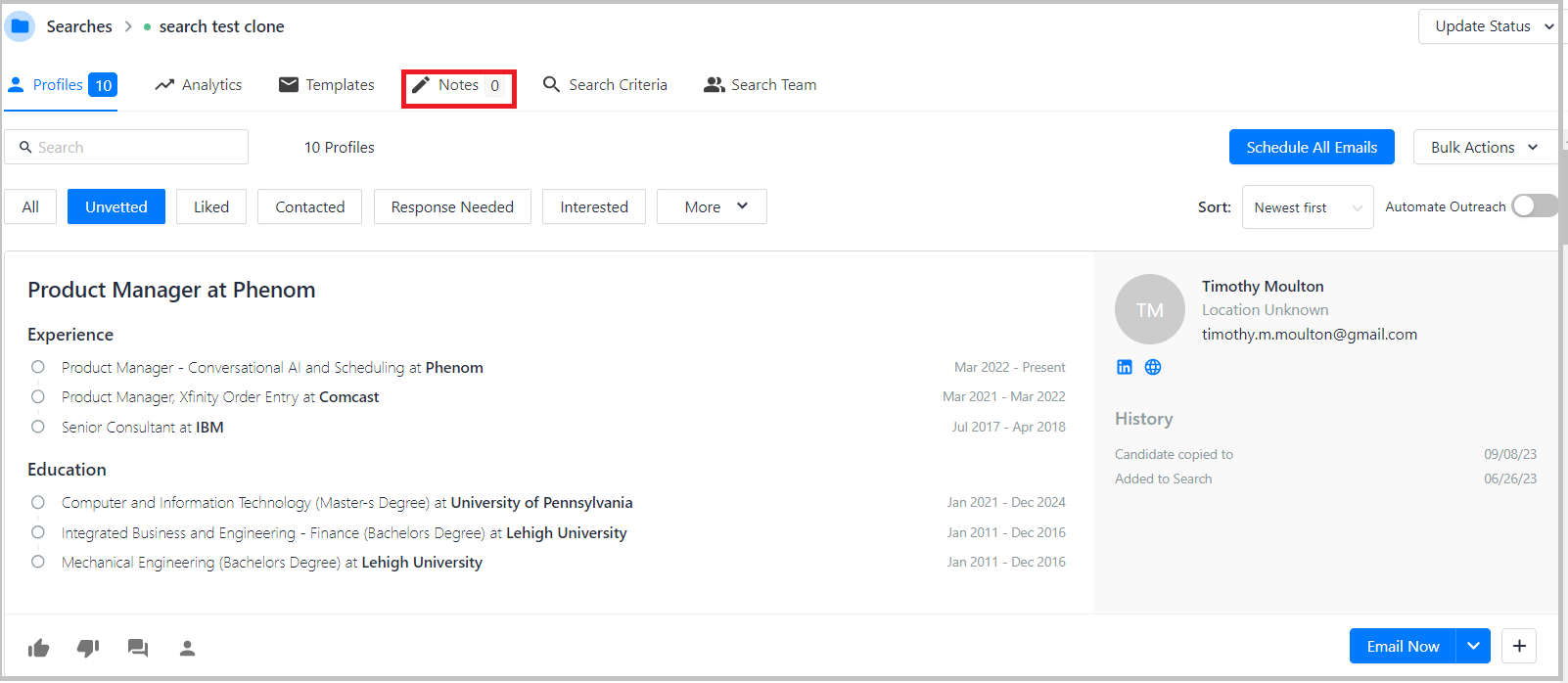Expand the More filters dropdown
The image size is (1568, 683).
coord(712,206)
